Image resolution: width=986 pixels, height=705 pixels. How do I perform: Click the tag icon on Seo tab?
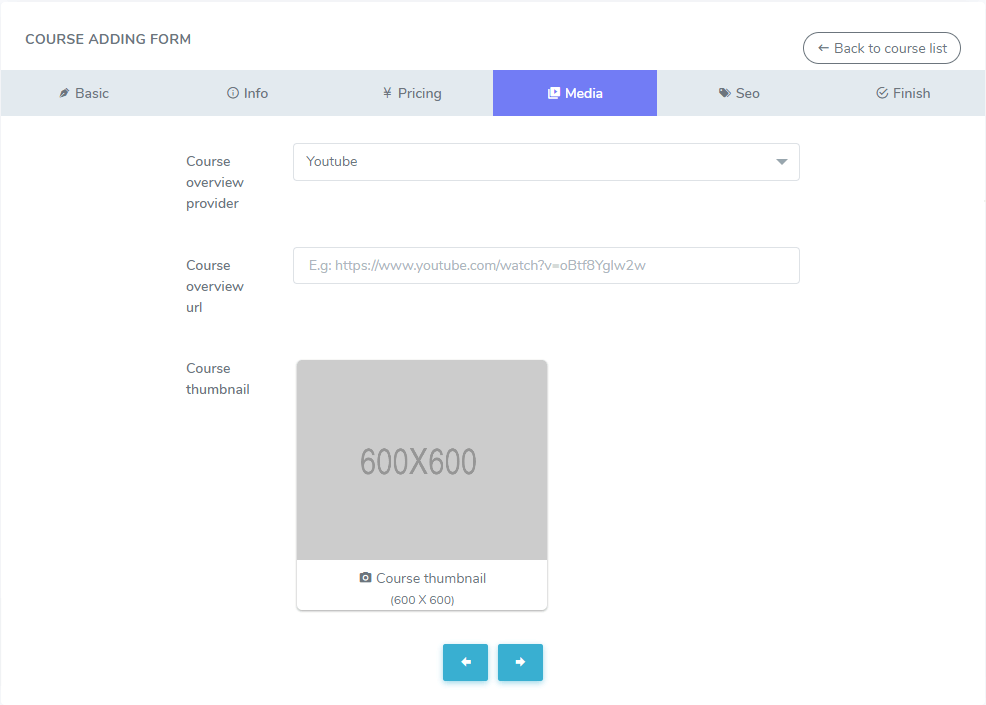point(724,93)
